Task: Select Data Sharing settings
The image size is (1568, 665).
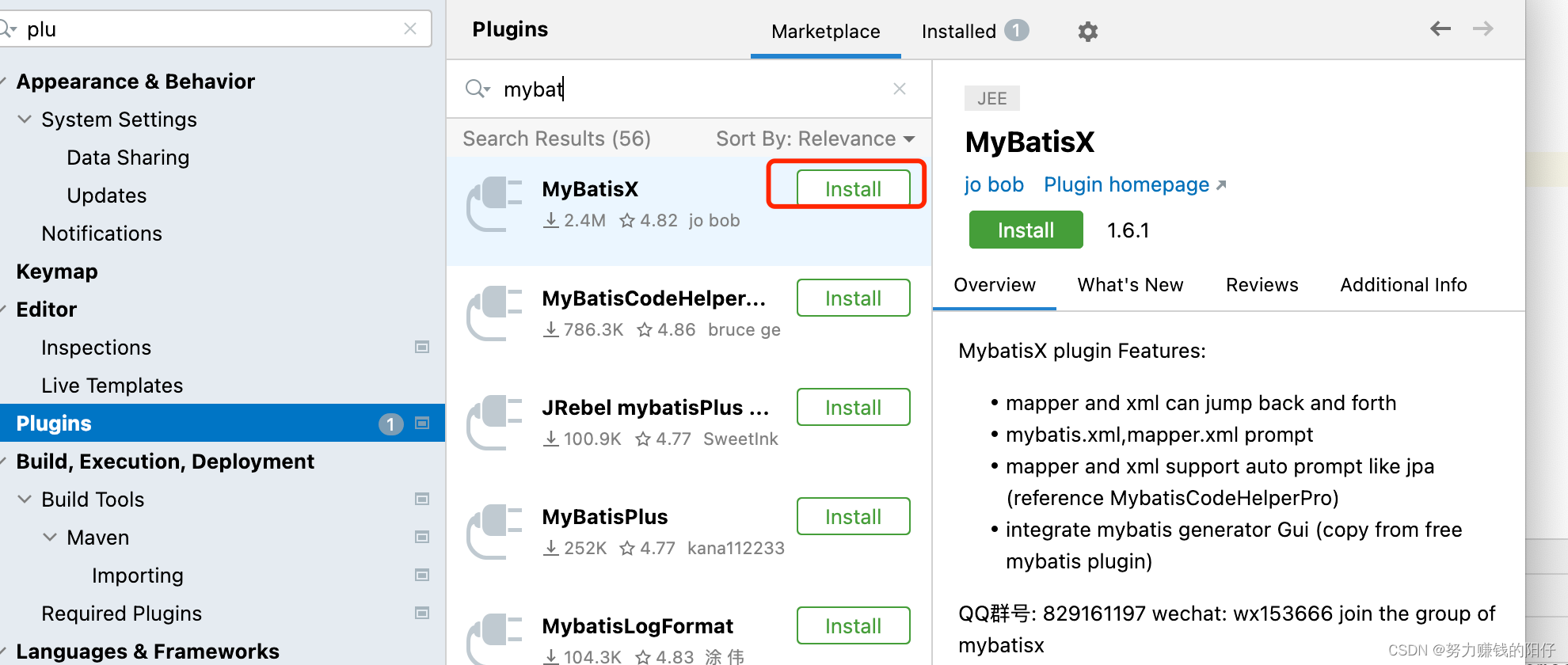Action: [x=127, y=158]
